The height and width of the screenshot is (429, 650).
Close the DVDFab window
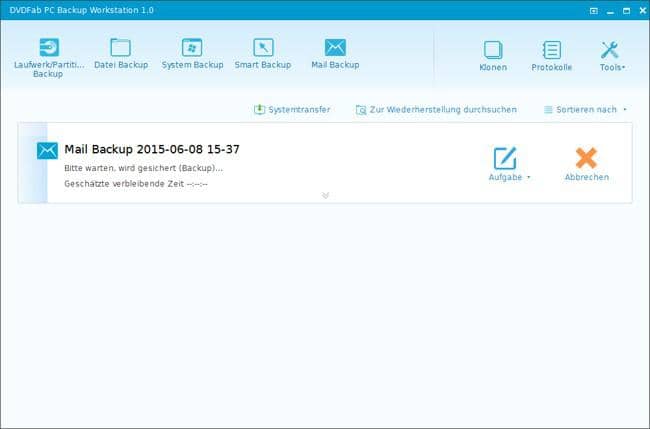(x=643, y=11)
